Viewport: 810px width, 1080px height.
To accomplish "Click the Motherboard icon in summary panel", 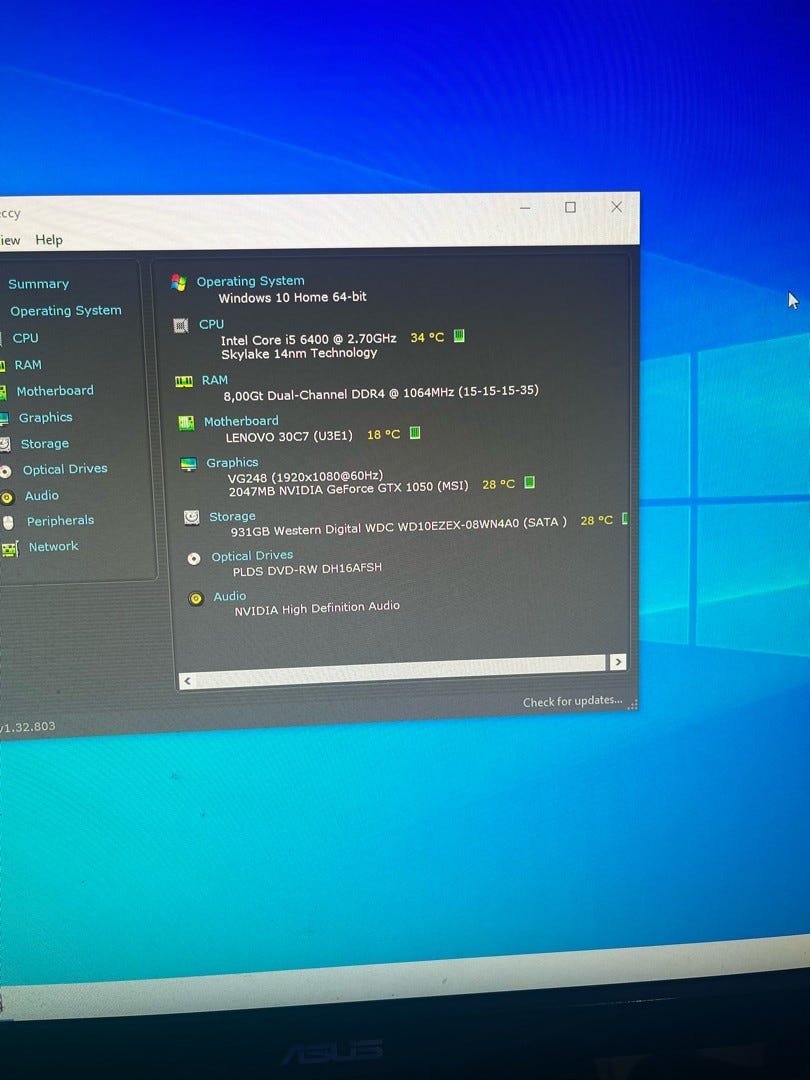I will pos(186,423).
